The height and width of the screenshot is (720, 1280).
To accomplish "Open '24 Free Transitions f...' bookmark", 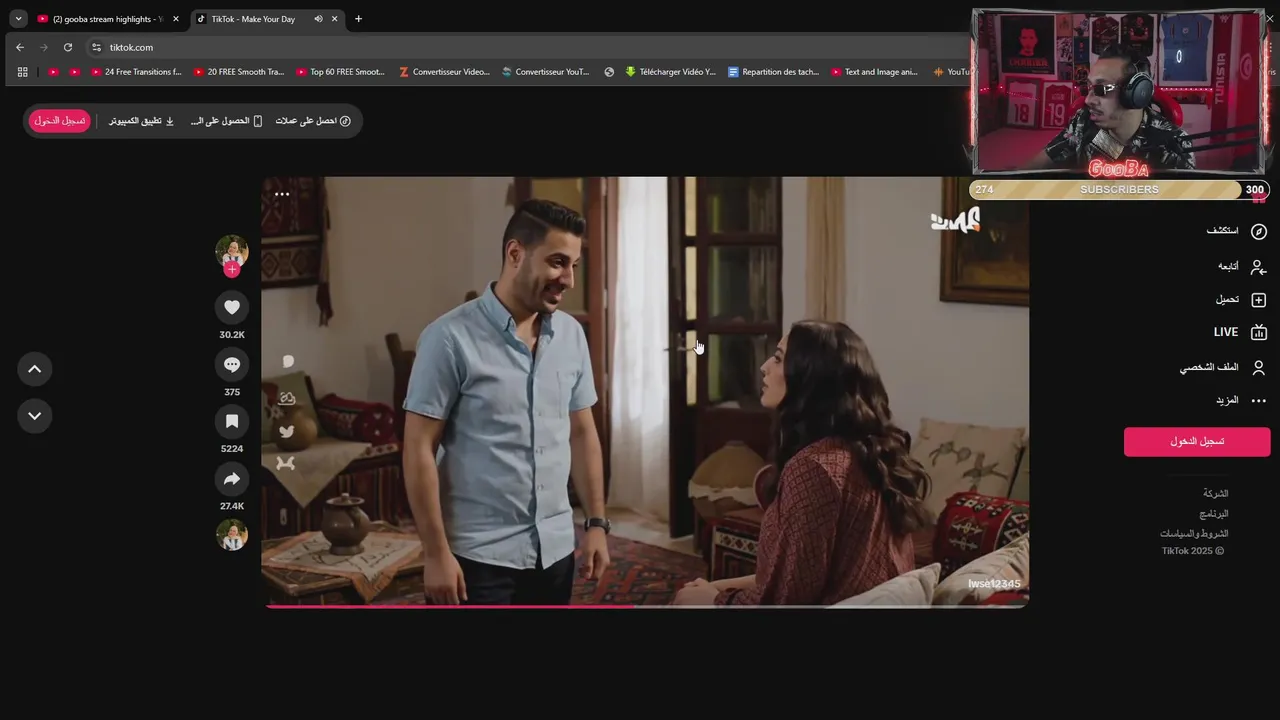I will point(136,72).
